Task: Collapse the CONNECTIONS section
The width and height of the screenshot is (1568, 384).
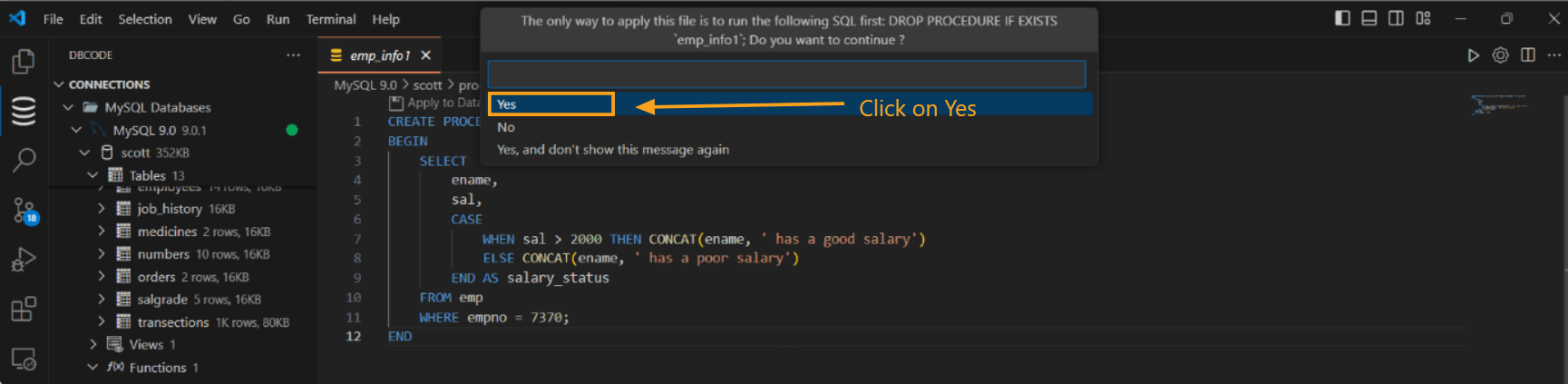Action: (x=59, y=84)
